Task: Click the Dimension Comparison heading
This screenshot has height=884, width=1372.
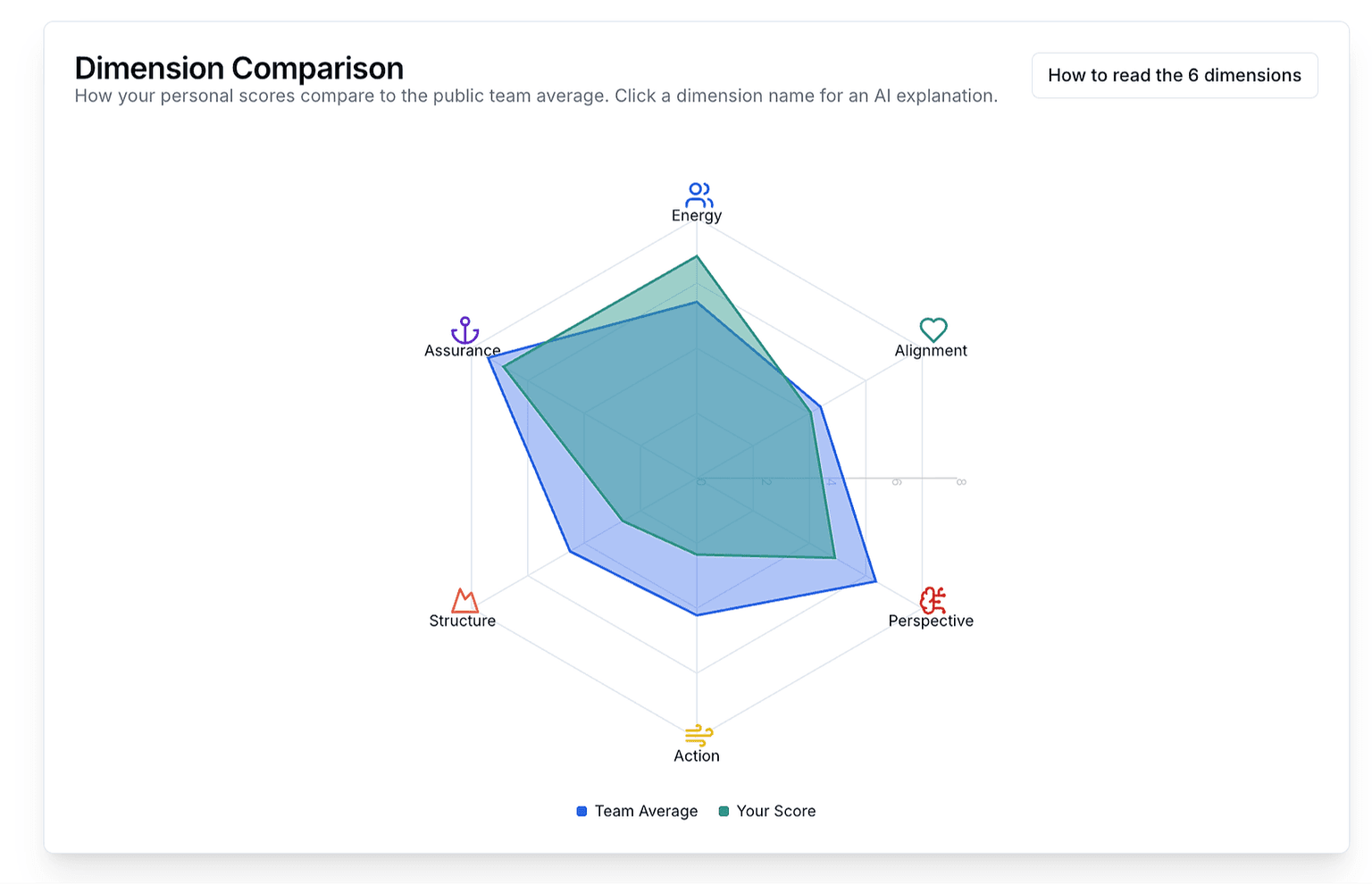Action: [238, 68]
